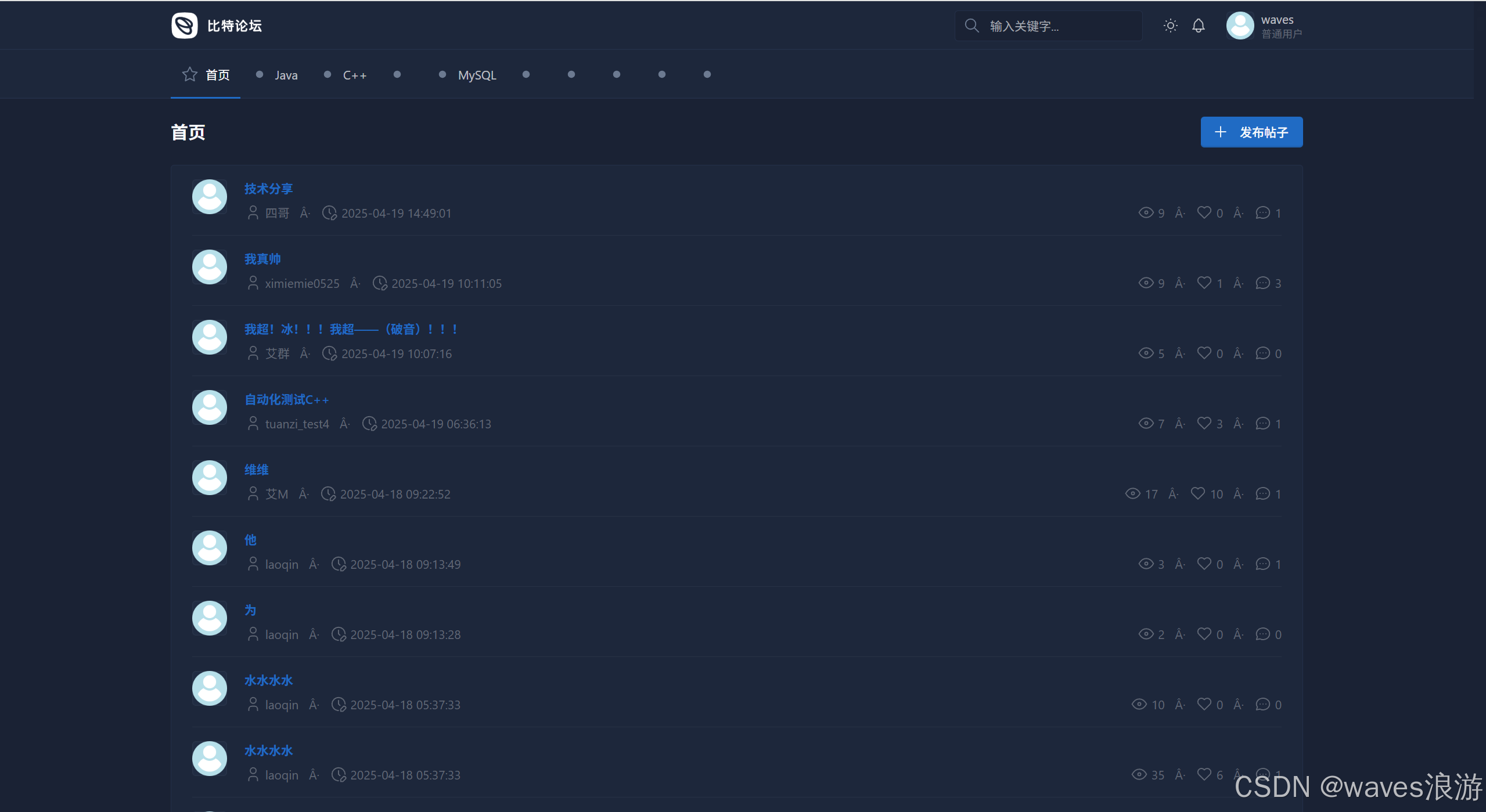1486x812 pixels.
Task: Open the post titled 我真帅
Action: tap(262, 259)
